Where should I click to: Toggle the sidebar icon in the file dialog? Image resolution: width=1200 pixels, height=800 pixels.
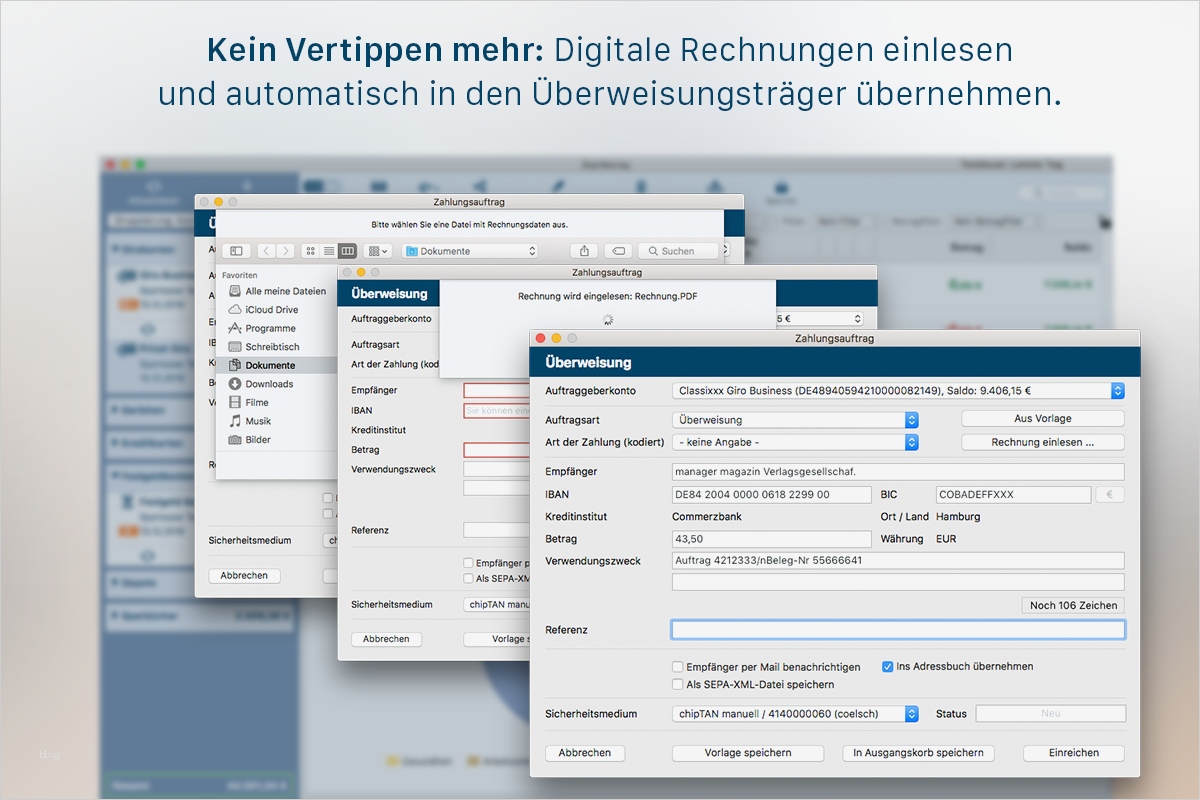point(236,251)
